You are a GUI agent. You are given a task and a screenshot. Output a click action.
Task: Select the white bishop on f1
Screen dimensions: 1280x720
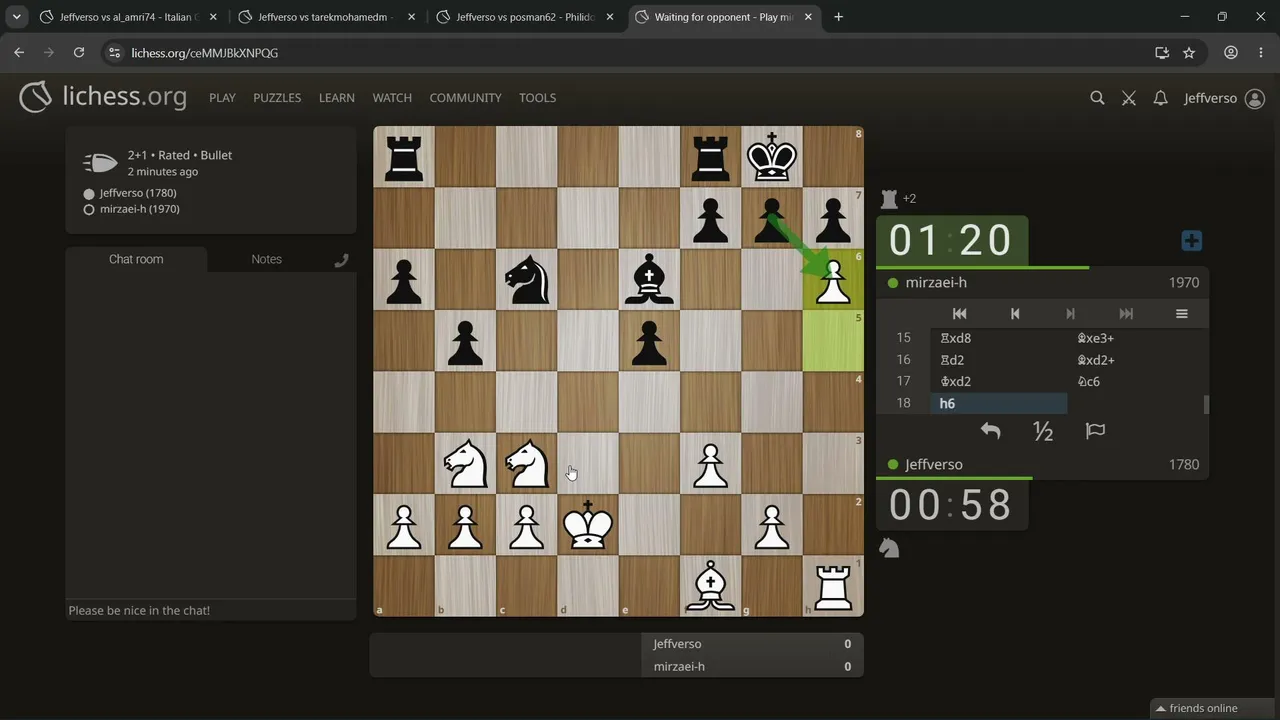point(711,586)
